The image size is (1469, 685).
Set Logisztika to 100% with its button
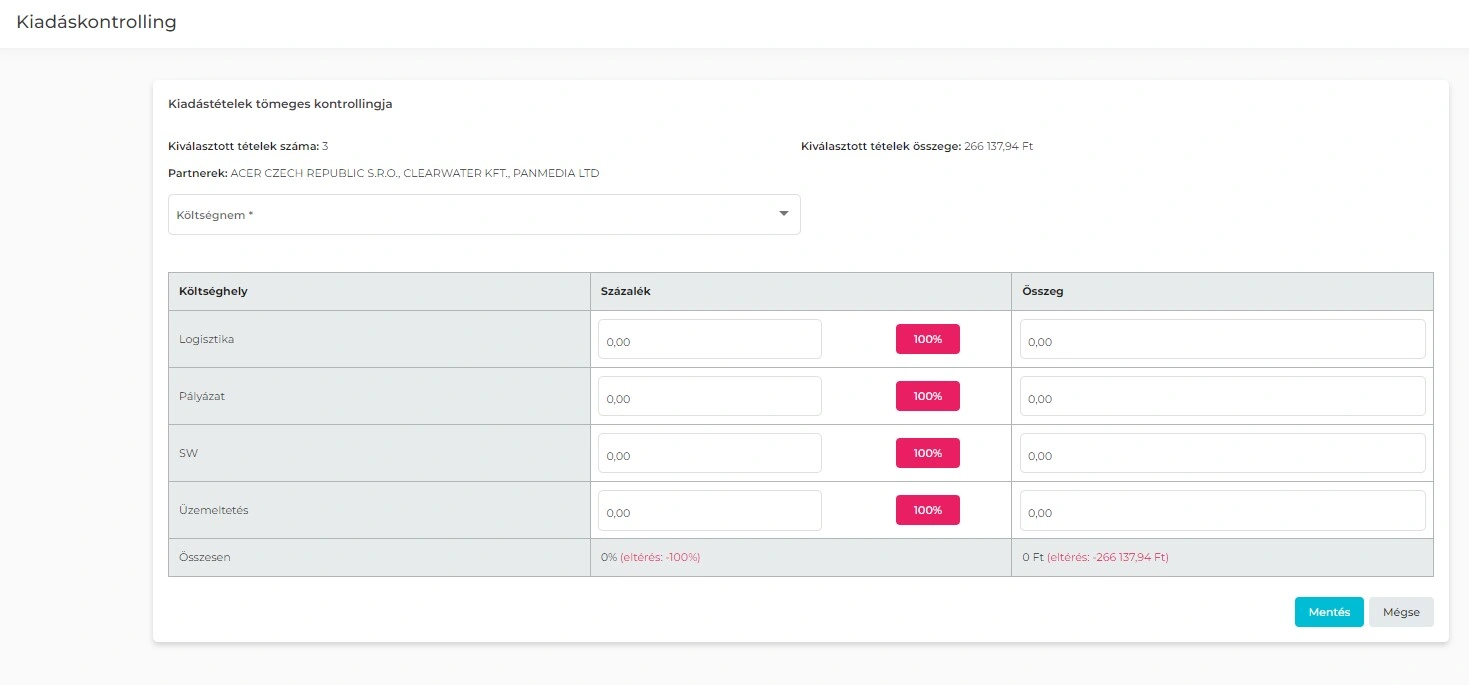(927, 339)
